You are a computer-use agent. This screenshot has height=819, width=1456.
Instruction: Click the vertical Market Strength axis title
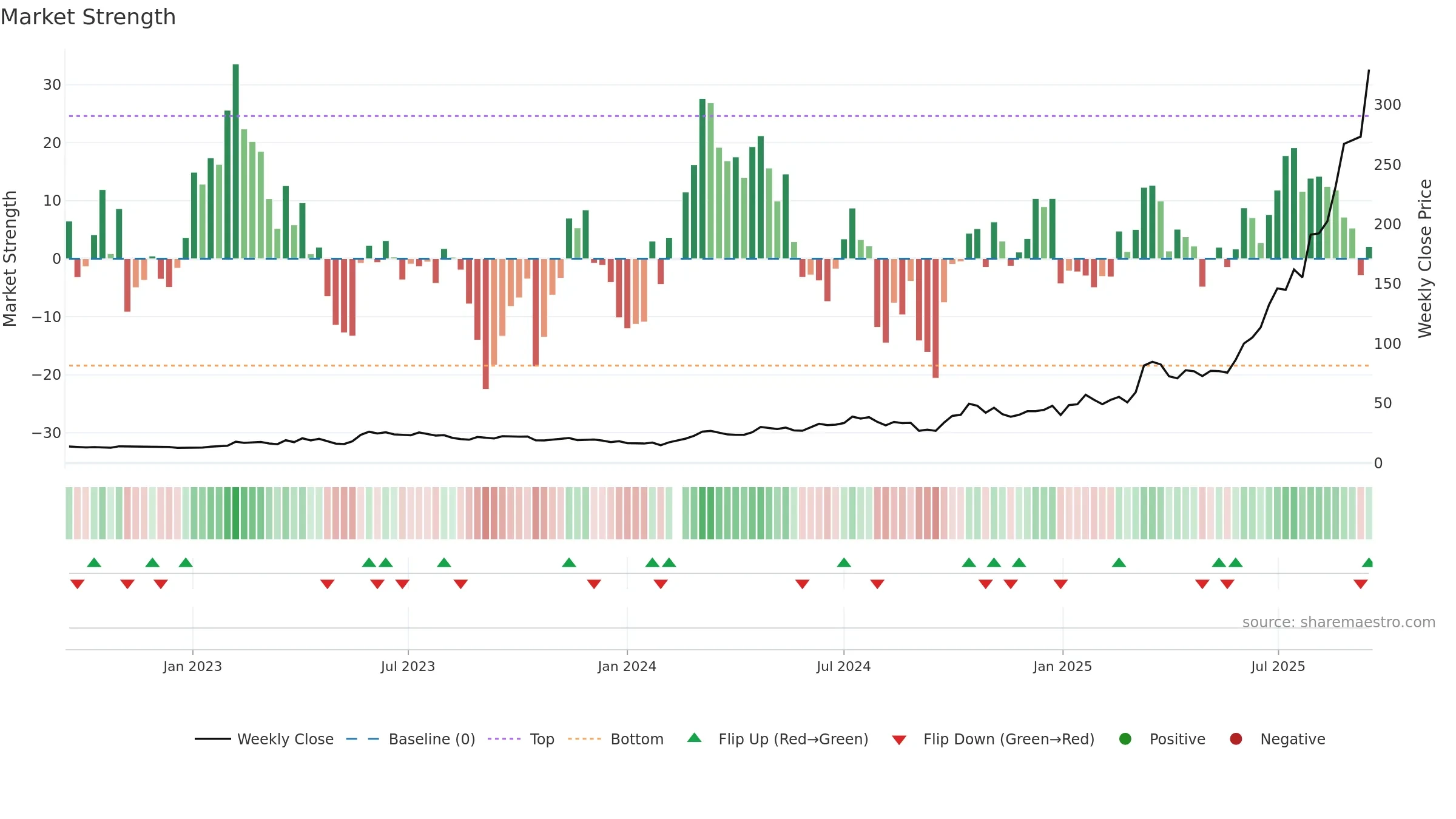click(x=10, y=258)
